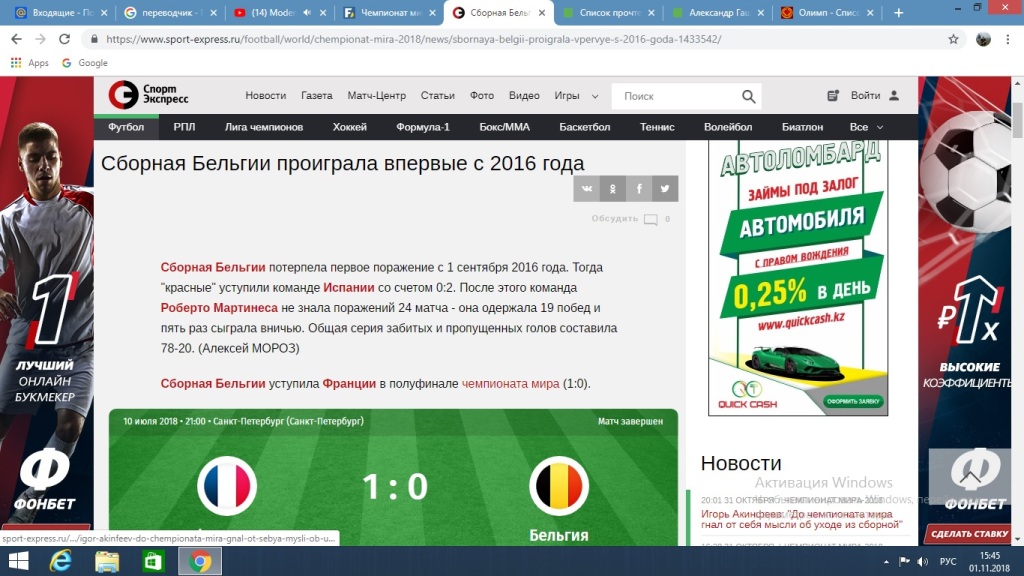
Task: Open the Фото menu item
Action: (482, 95)
